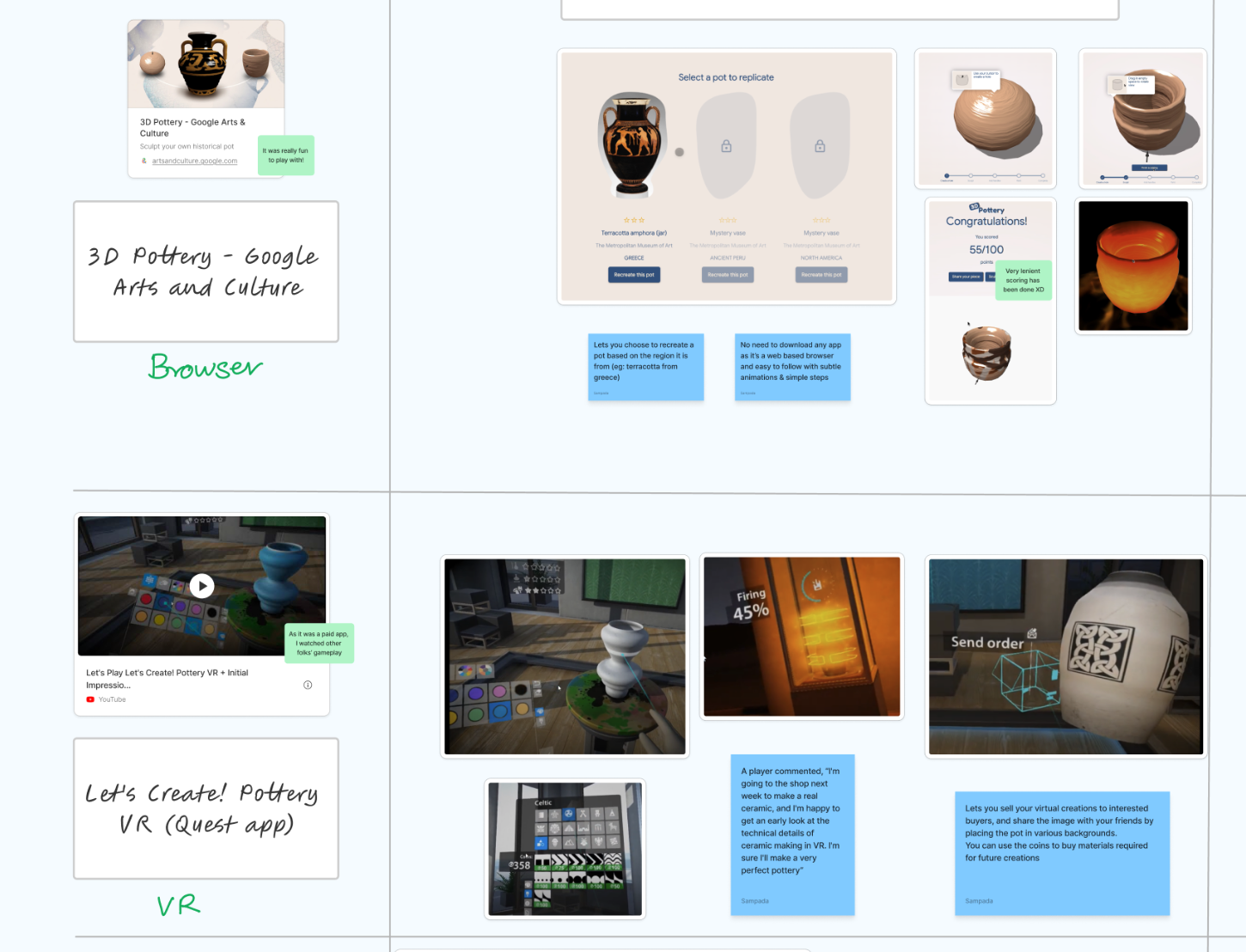1246x952 pixels.
Task: Select the Celtic pattern palette screenshot
Action: (x=565, y=849)
